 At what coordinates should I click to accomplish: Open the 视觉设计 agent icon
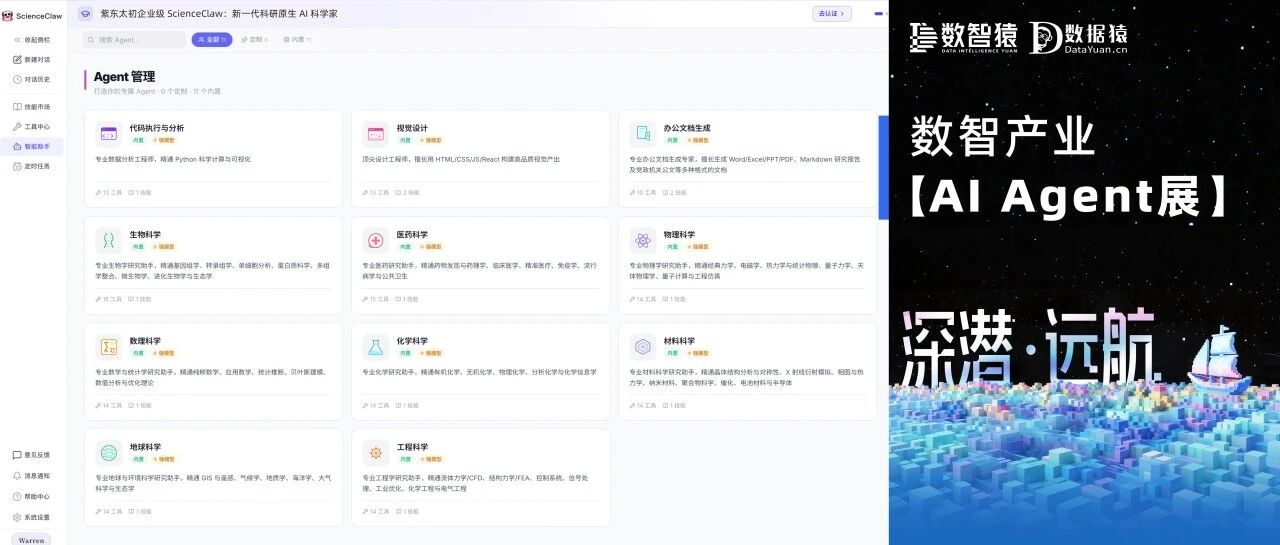pyautogui.click(x=376, y=133)
